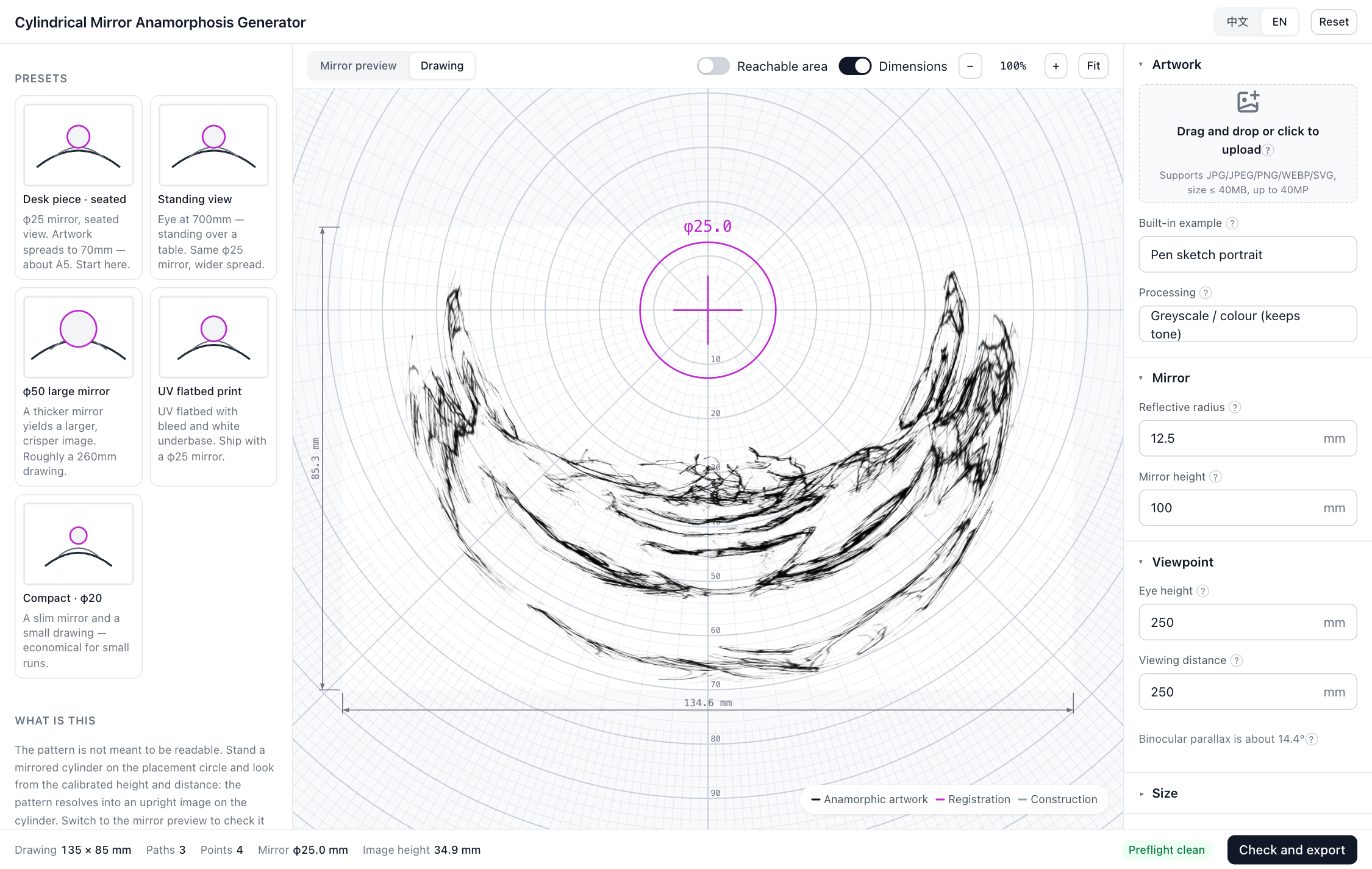Switch language to 中文

coord(1237,22)
